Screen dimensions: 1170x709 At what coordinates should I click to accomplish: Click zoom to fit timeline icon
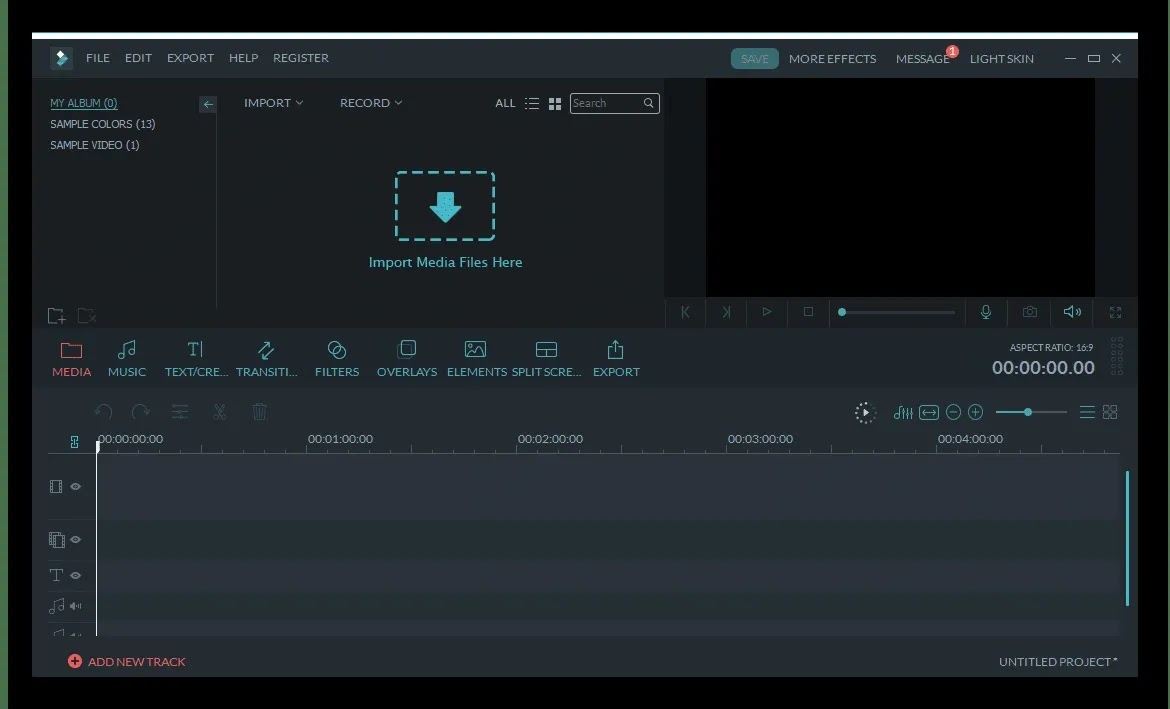(x=929, y=413)
